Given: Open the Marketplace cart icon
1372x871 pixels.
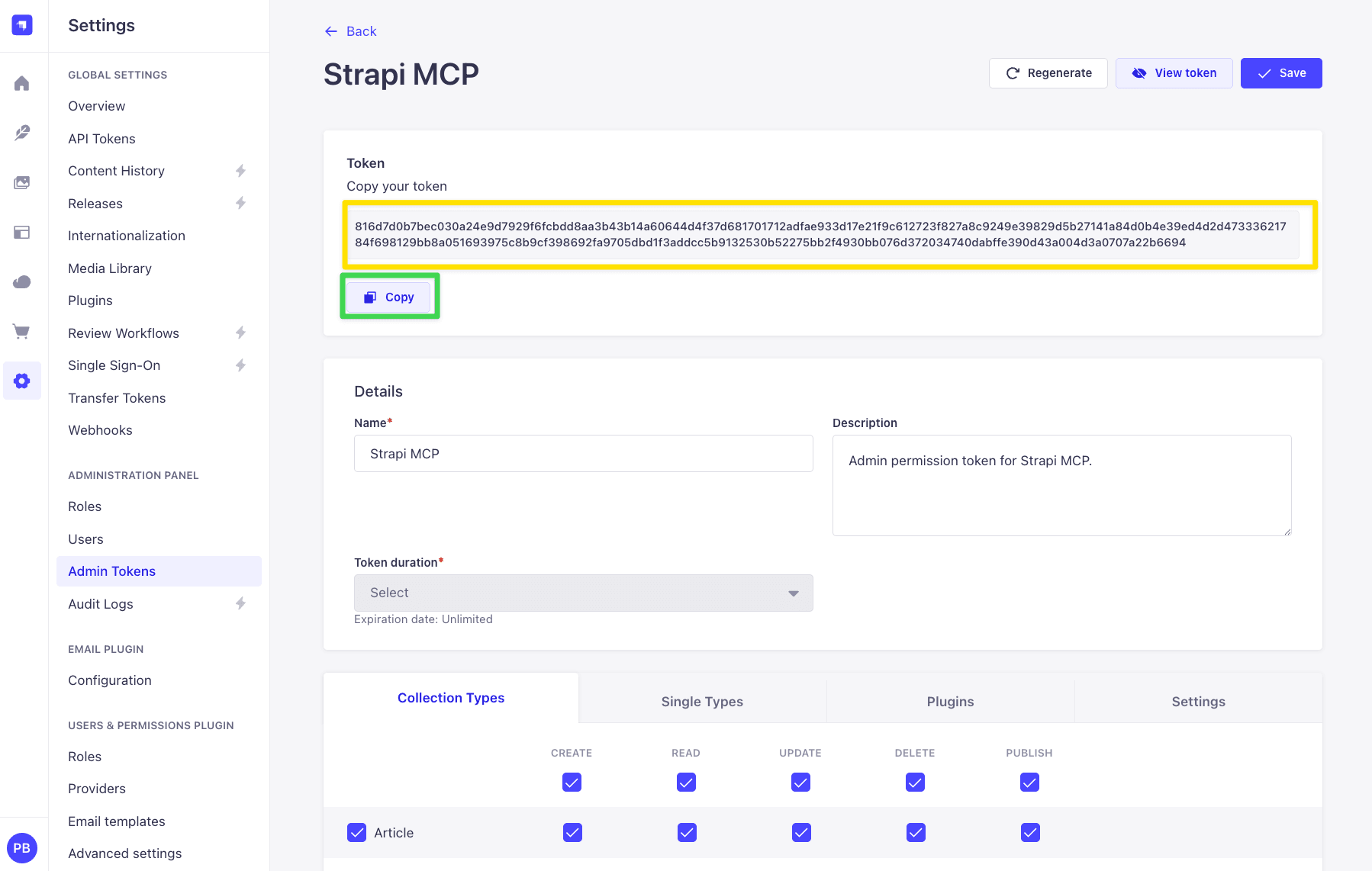Looking at the screenshot, I should click(x=22, y=331).
